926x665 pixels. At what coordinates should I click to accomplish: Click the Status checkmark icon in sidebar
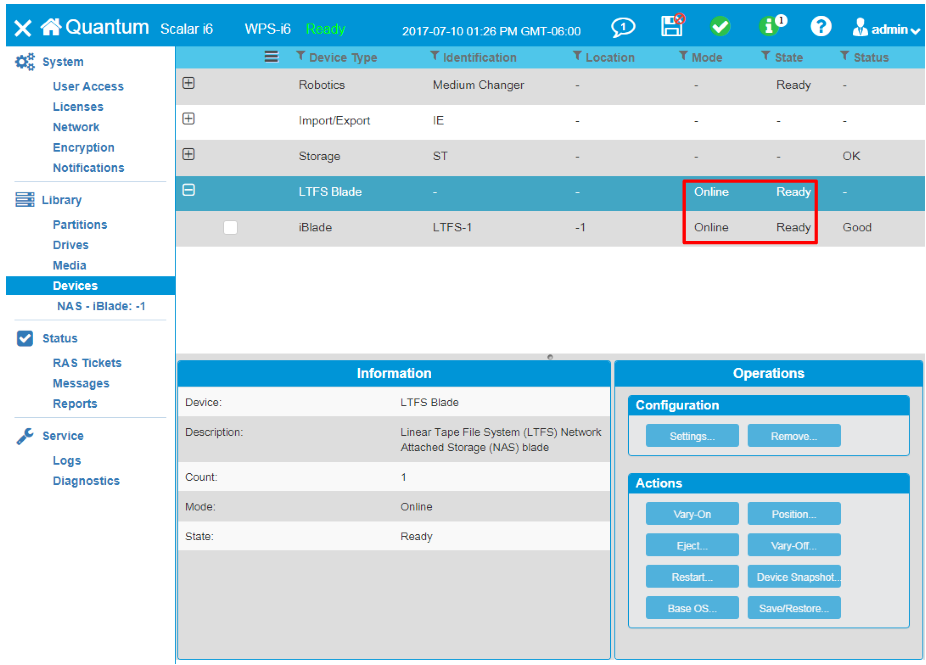25,338
